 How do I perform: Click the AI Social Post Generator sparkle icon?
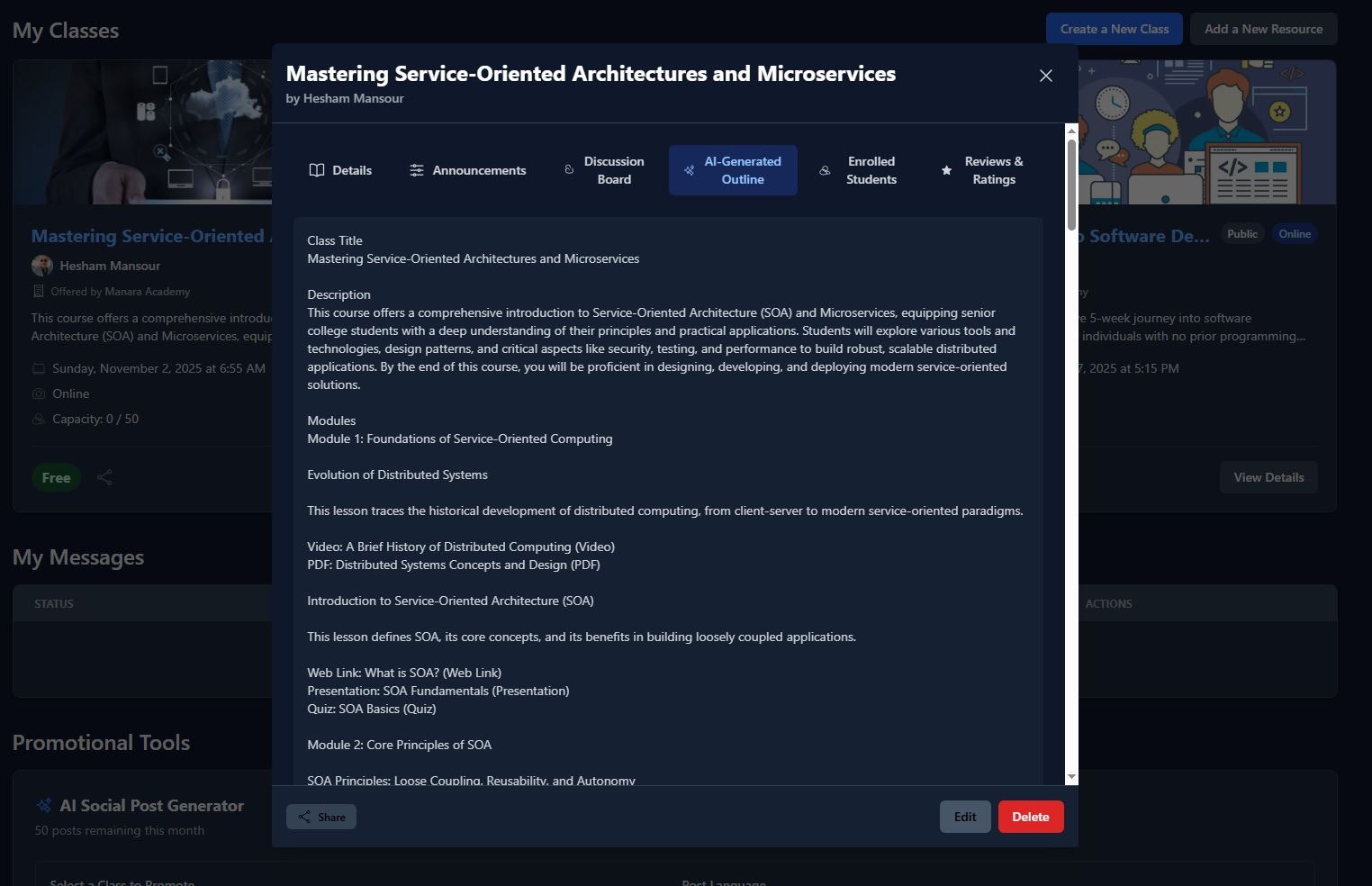tap(44, 804)
